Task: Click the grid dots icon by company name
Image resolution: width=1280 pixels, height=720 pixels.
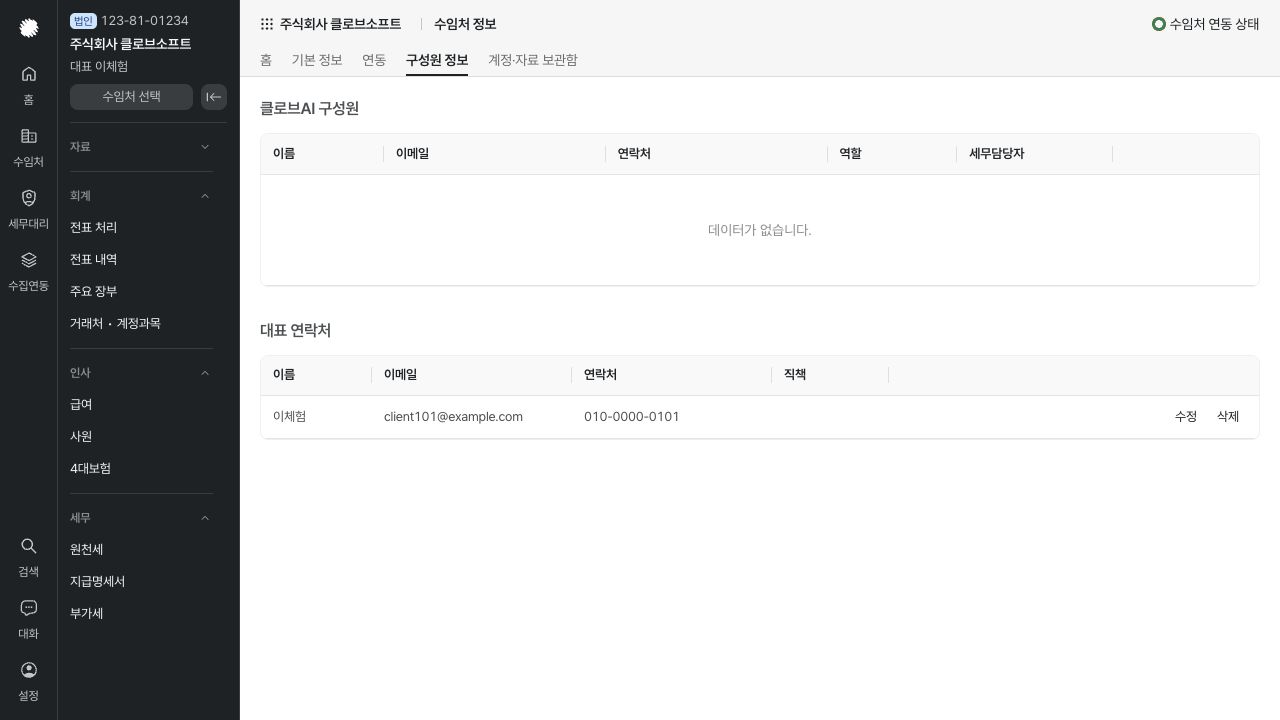Action: click(267, 24)
